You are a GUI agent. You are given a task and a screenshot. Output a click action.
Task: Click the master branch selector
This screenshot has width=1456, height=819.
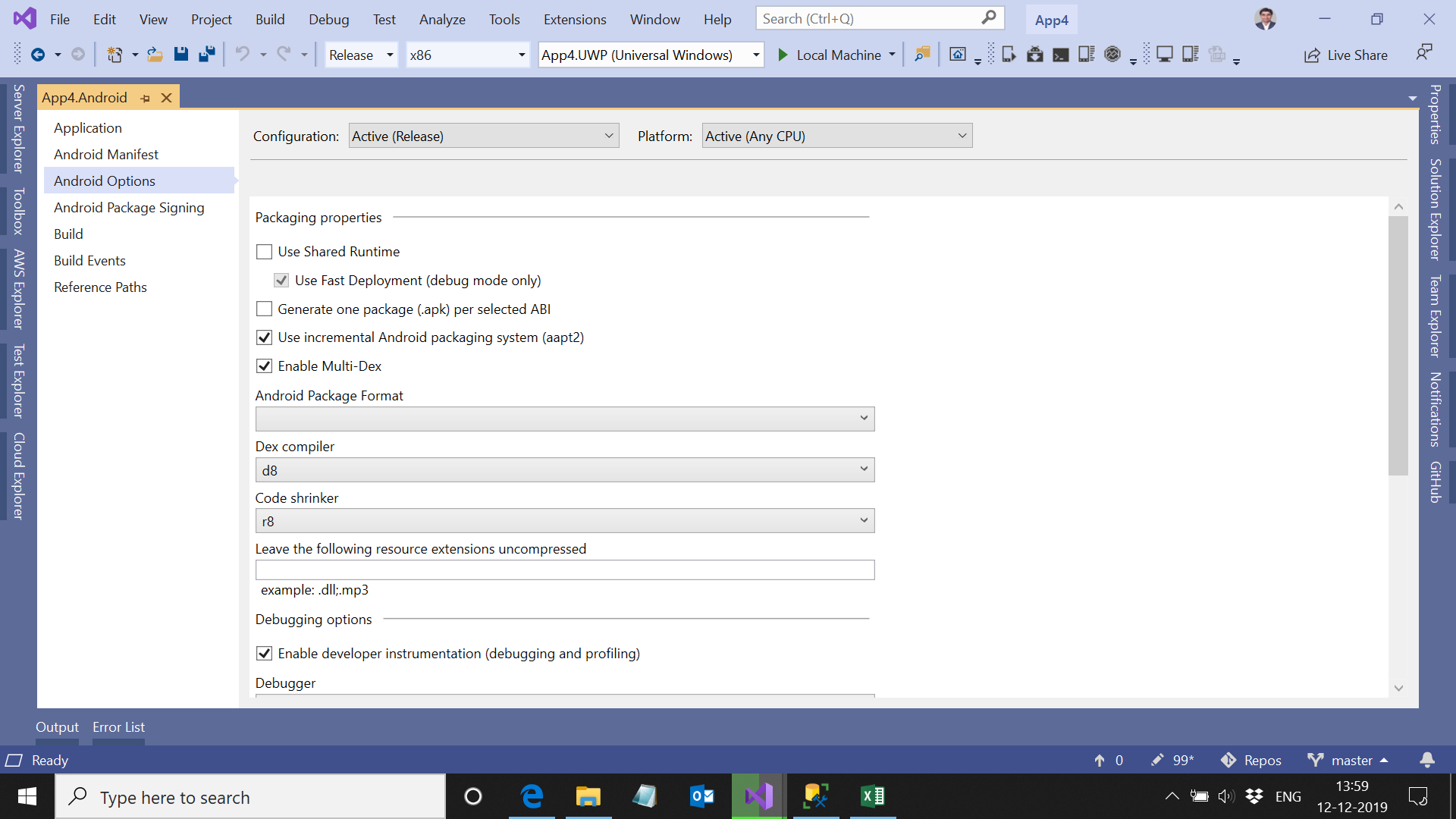1348,760
